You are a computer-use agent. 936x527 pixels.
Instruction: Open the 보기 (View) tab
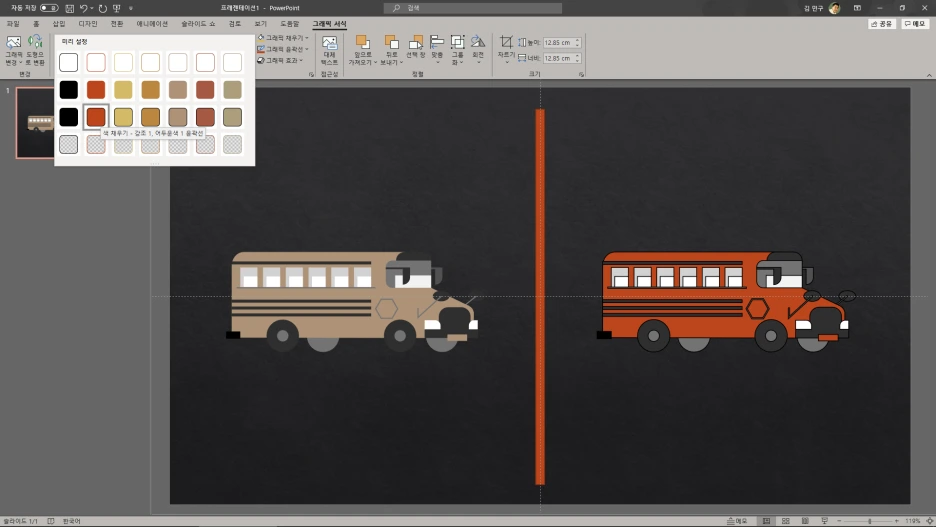(x=261, y=24)
